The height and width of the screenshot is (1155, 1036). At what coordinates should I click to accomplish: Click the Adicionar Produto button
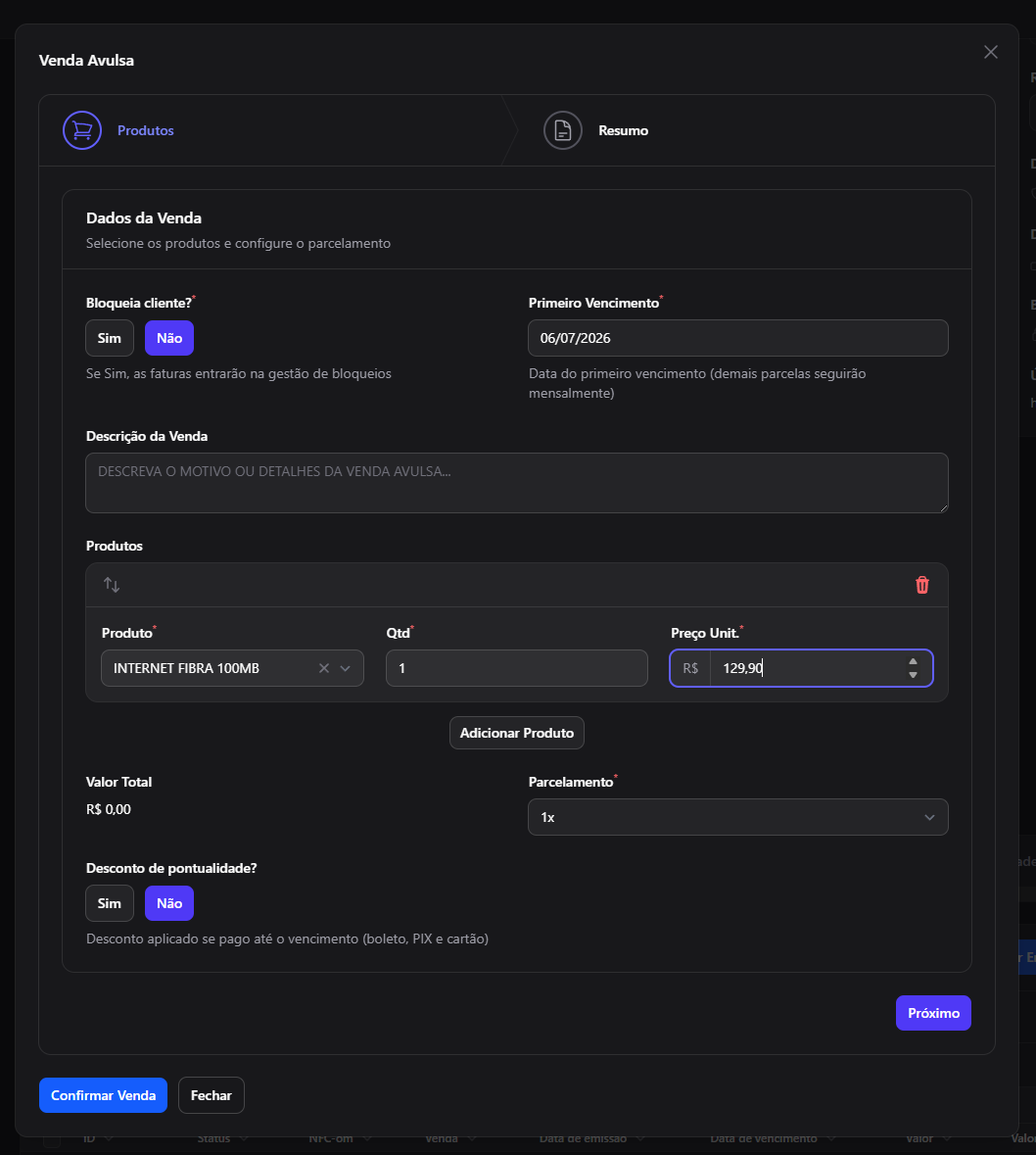click(x=517, y=733)
